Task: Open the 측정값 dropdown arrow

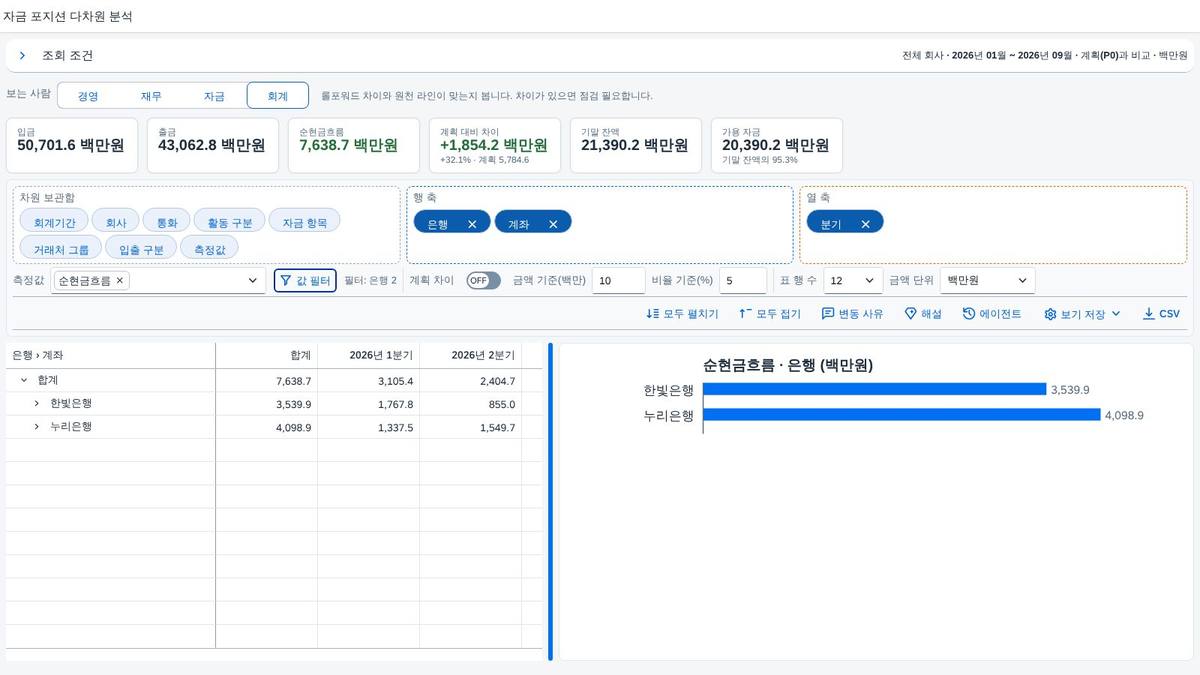Action: pos(253,281)
